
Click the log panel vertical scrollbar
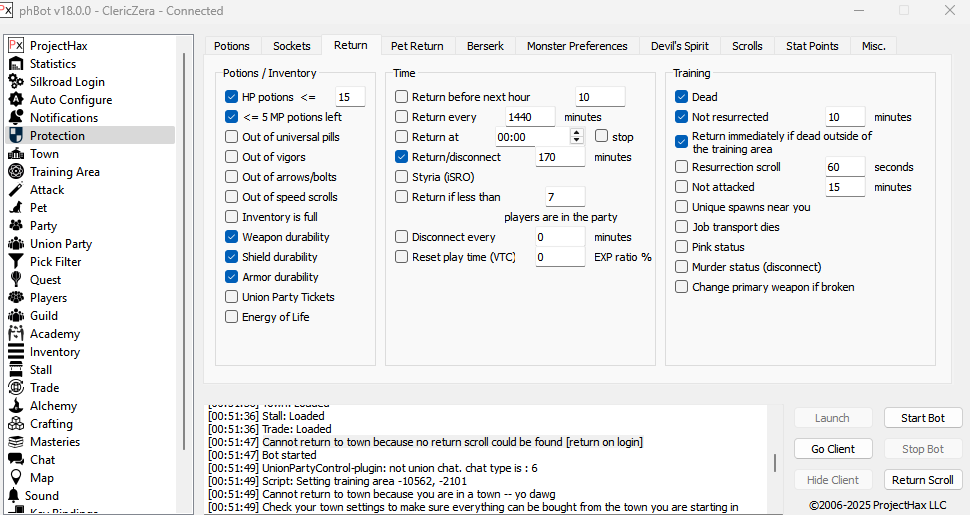point(775,462)
